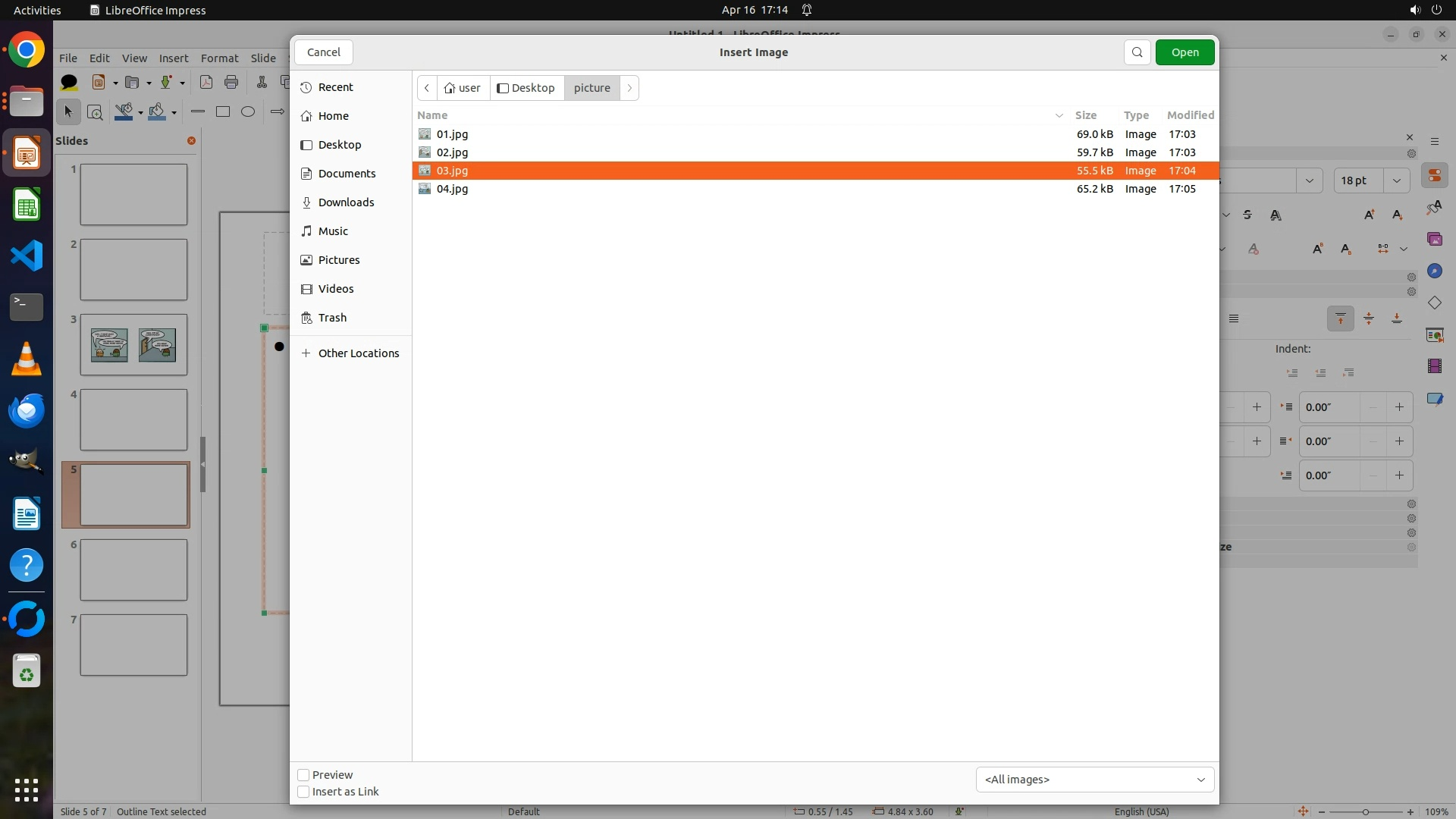Open the 18 pt font size dropdown
The height and width of the screenshot is (819, 1456).
coord(1396,180)
